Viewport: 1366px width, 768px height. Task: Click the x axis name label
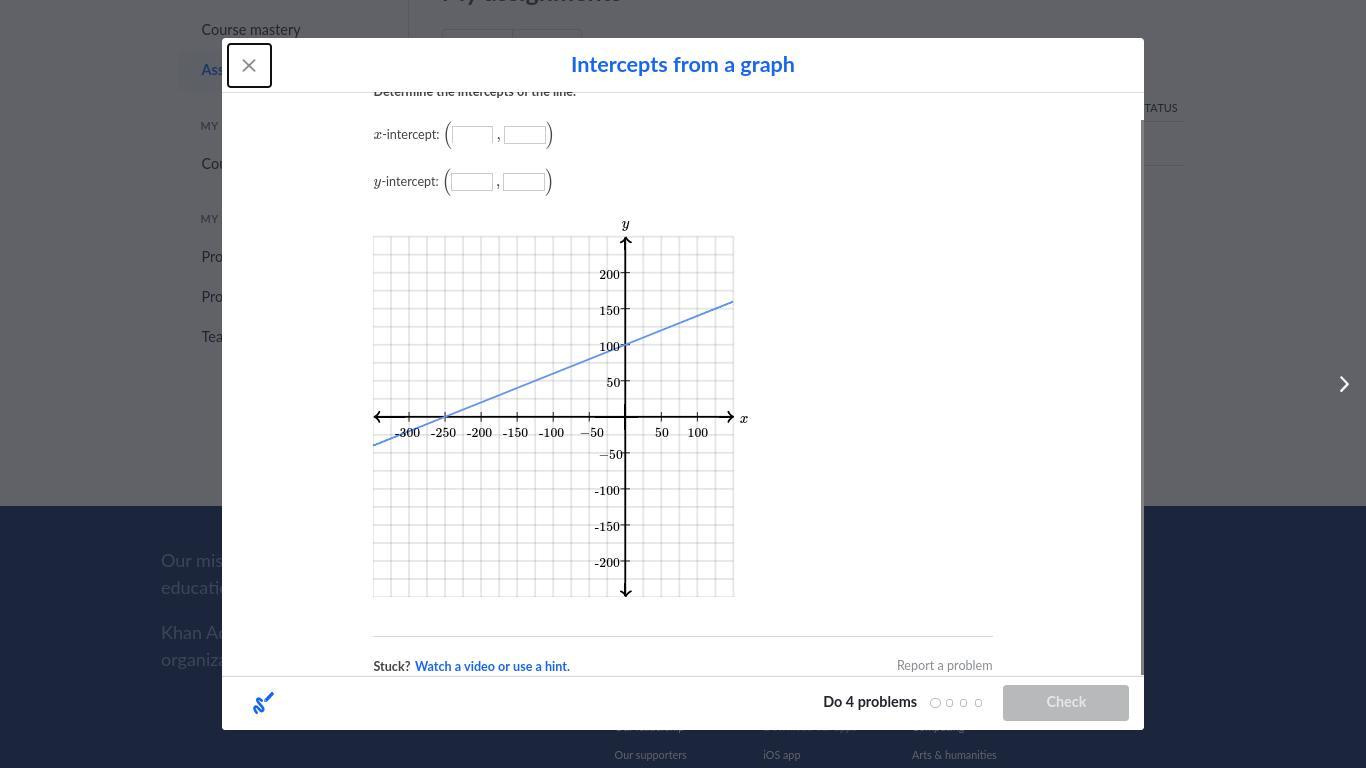744,419
